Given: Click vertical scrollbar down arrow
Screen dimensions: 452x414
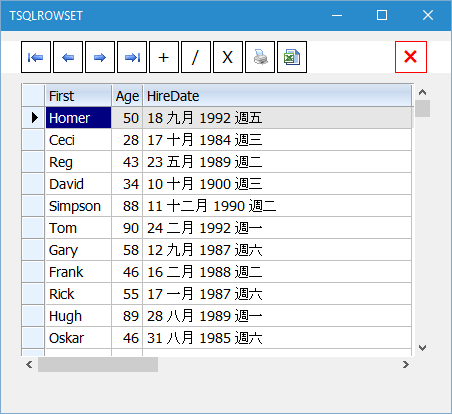Looking at the screenshot, I should click(x=422, y=348).
